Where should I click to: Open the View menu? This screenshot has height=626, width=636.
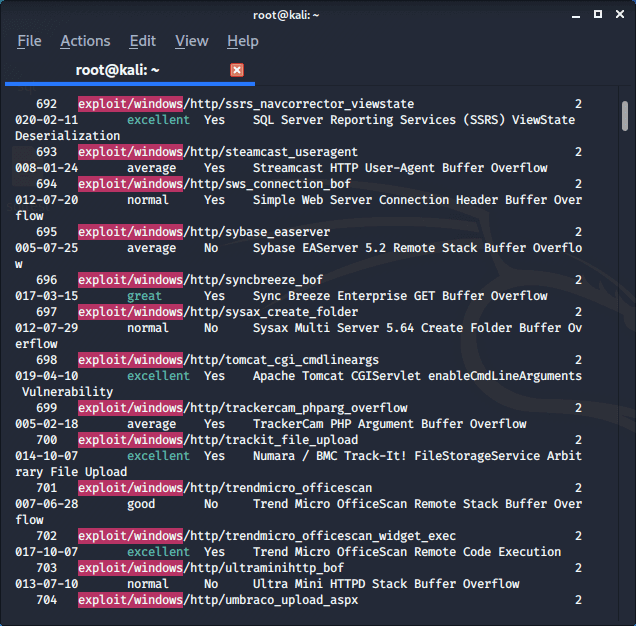[x=191, y=41]
